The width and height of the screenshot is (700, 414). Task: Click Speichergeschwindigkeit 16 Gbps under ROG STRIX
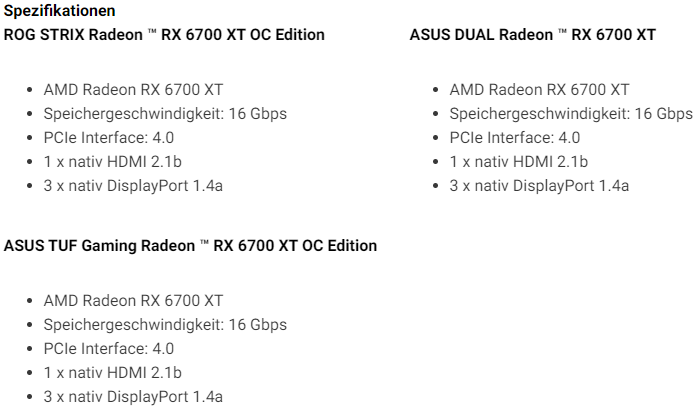[x=165, y=114]
